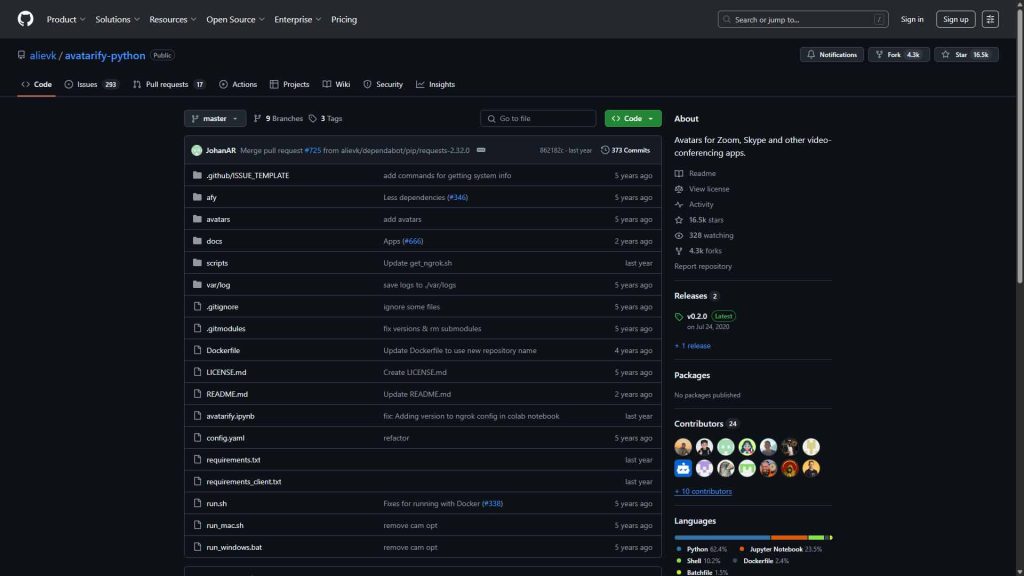The image size is (1024, 576).
Task: Open the afy folder
Action: pyautogui.click(x=212, y=197)
